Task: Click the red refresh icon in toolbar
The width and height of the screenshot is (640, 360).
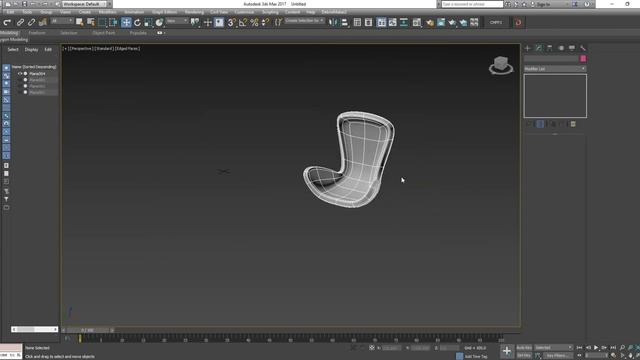Action: tap(518, 22)
